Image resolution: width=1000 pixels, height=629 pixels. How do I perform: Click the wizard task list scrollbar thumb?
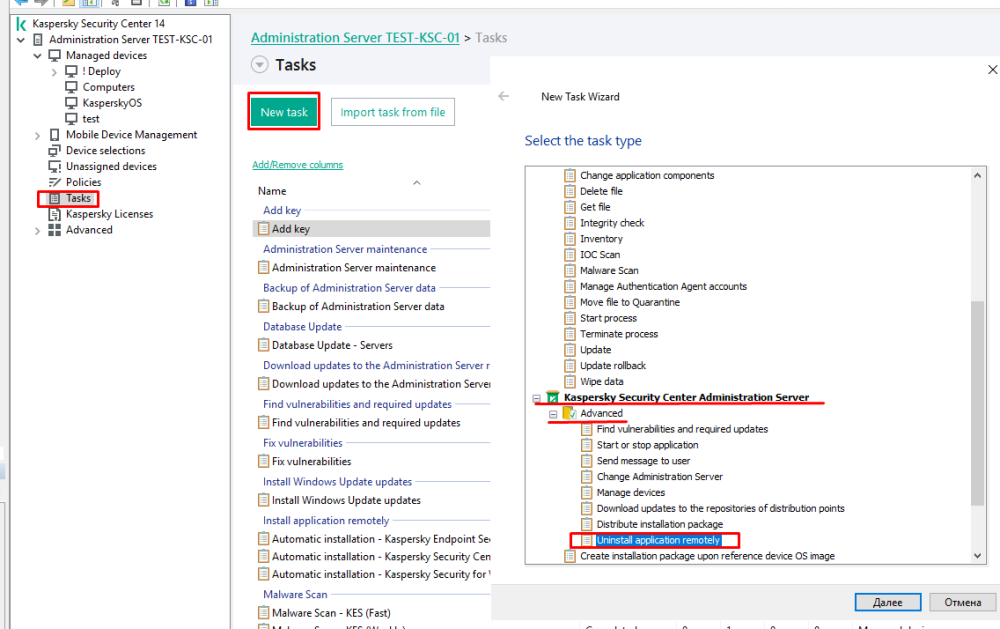tap(977, 403)
